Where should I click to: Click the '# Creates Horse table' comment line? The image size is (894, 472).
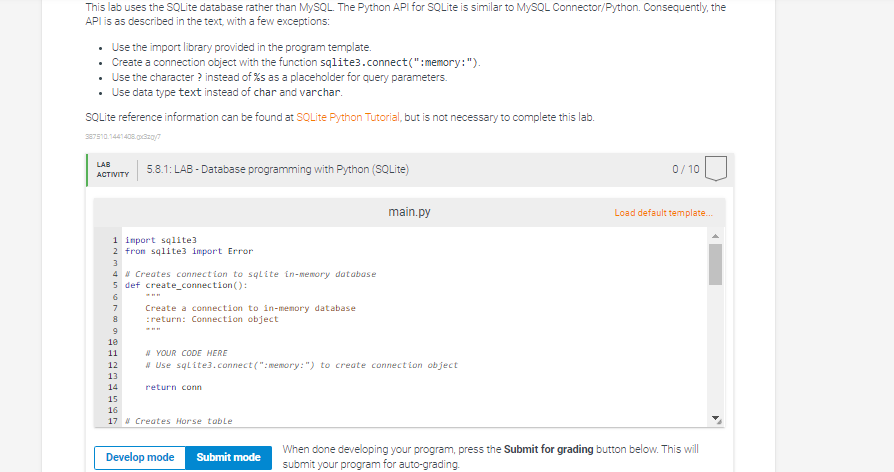(178, 421)
